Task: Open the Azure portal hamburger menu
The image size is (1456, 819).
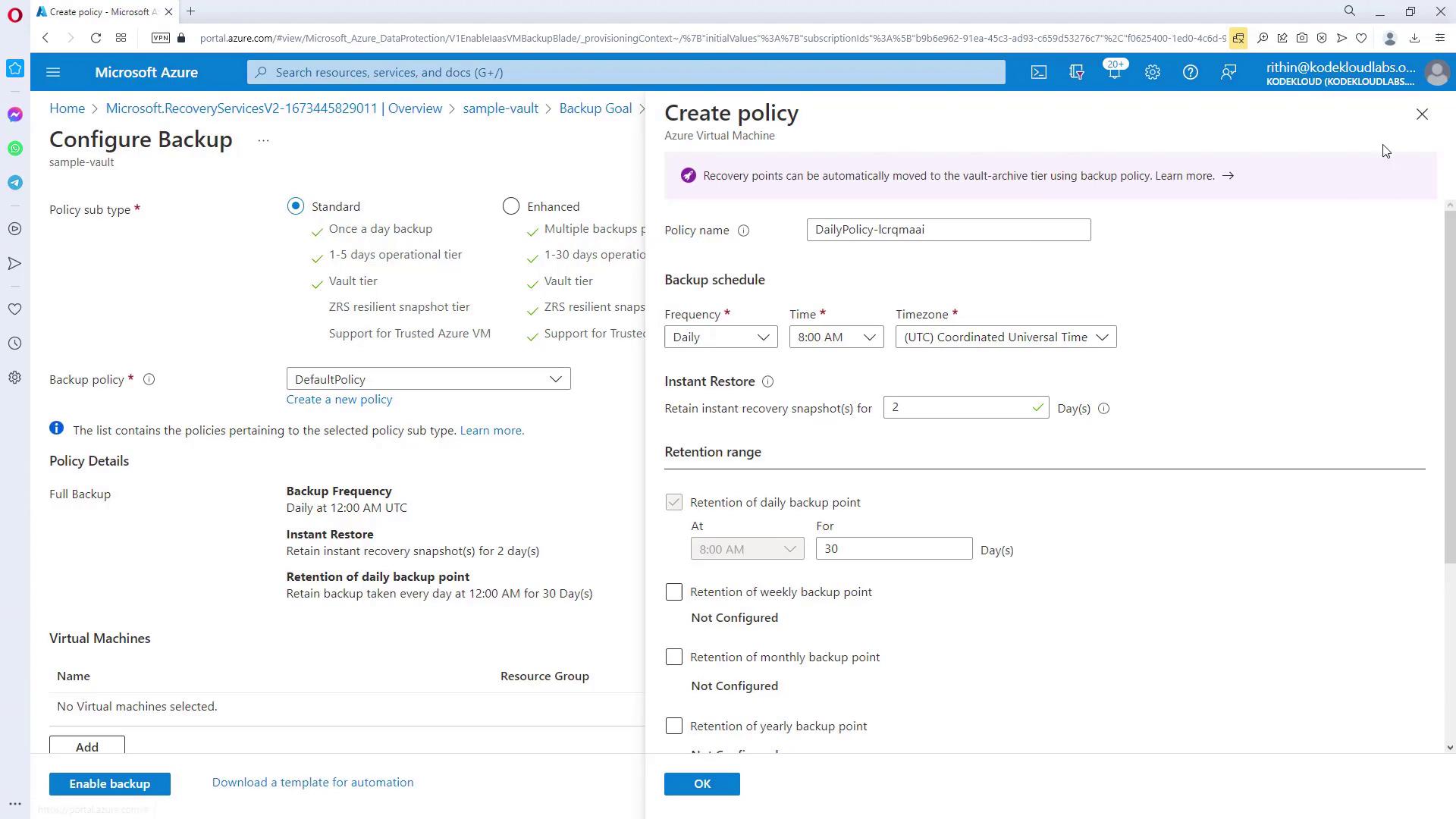Action: 53,72
